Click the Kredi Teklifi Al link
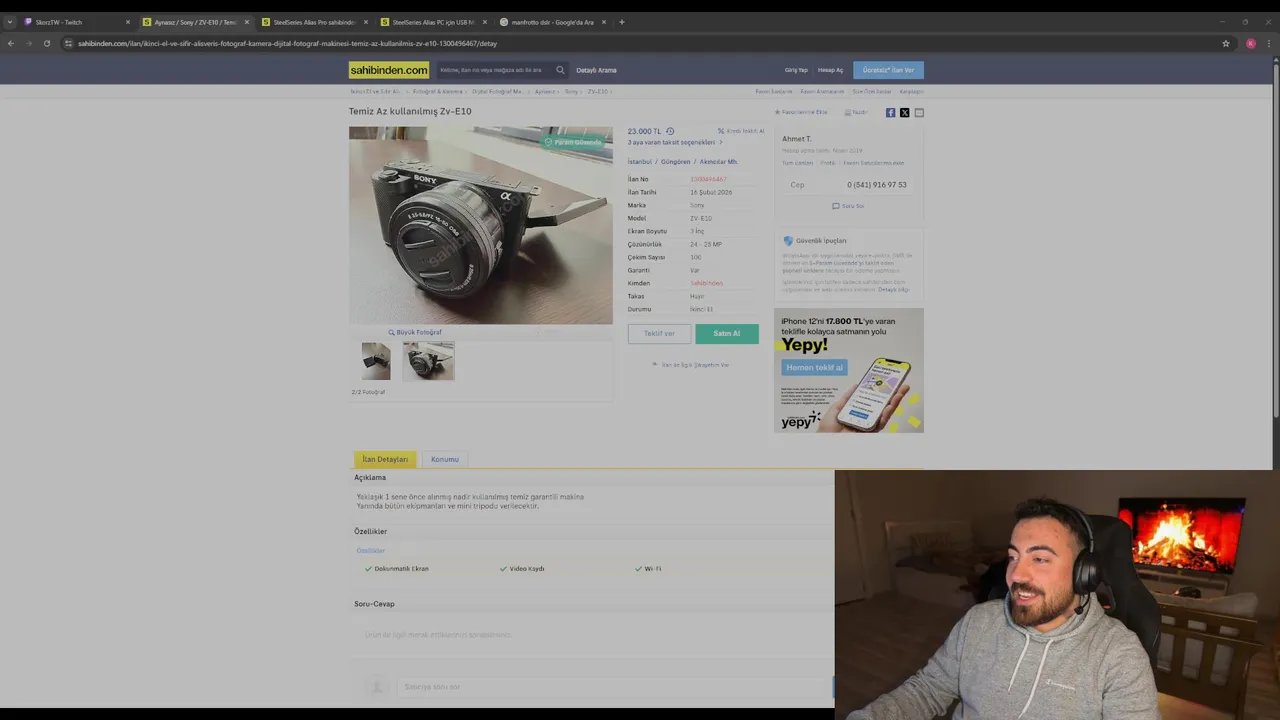The image size is (1280, 720). point(741,131)
